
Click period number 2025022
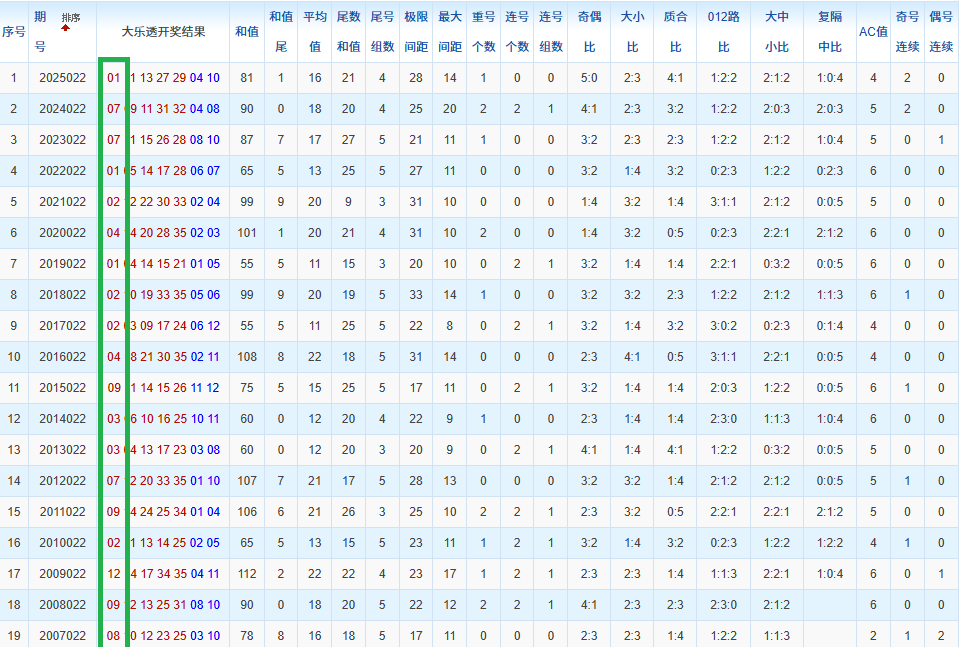tap(63, 78)
